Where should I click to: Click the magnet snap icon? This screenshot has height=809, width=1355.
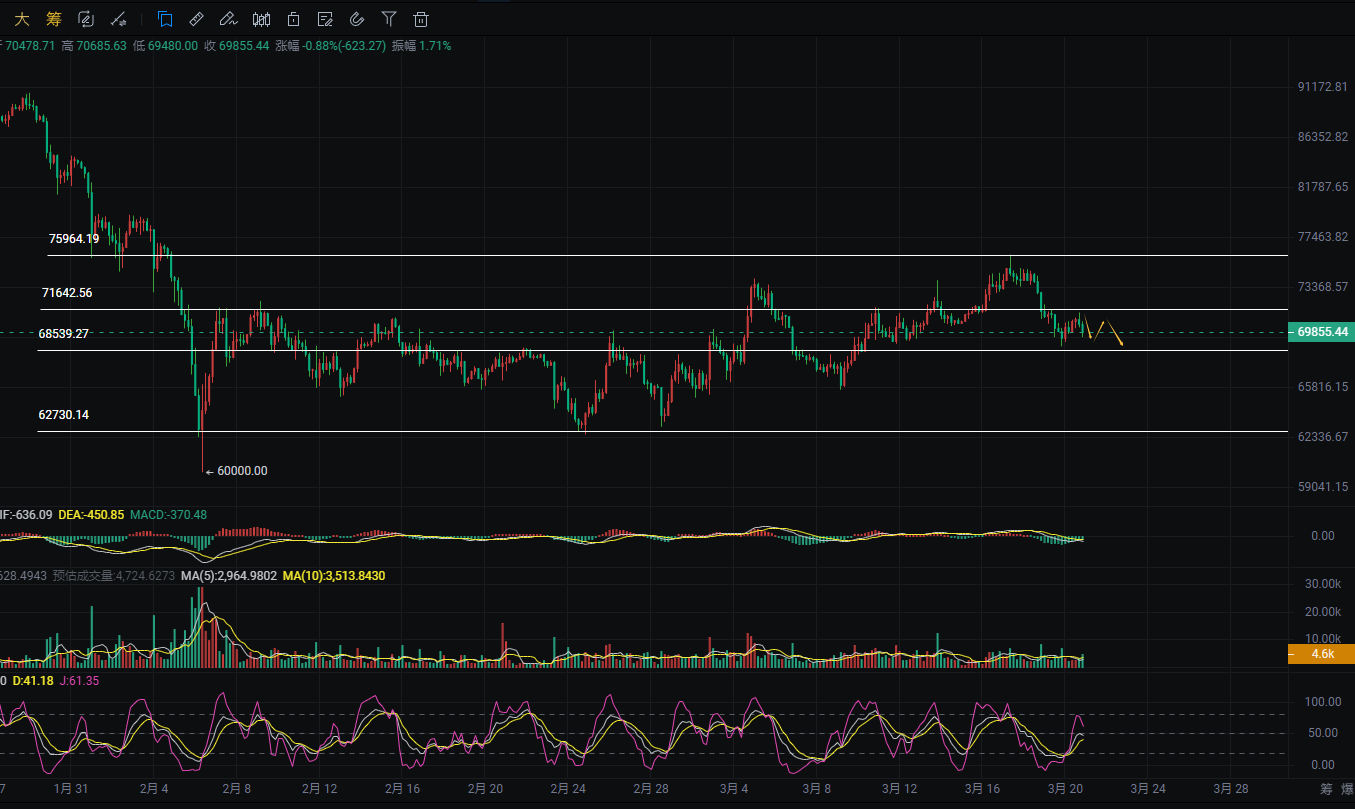357,18
